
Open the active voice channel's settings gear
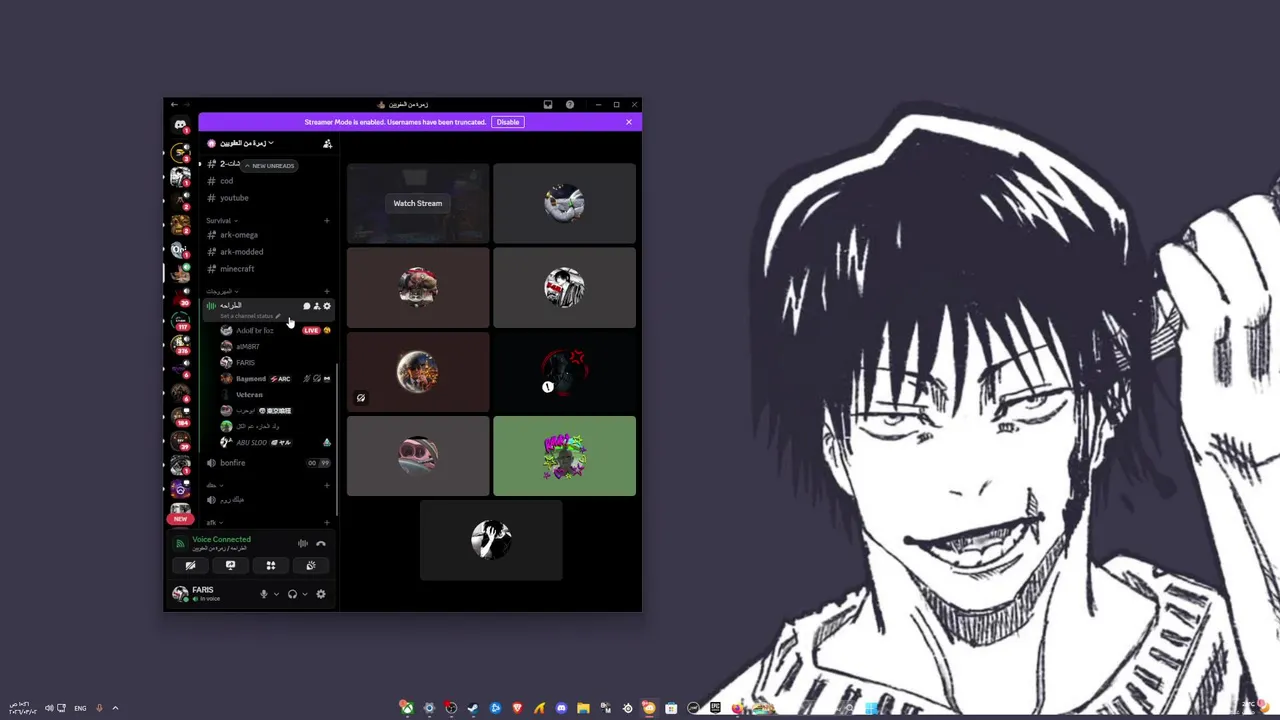327,306
